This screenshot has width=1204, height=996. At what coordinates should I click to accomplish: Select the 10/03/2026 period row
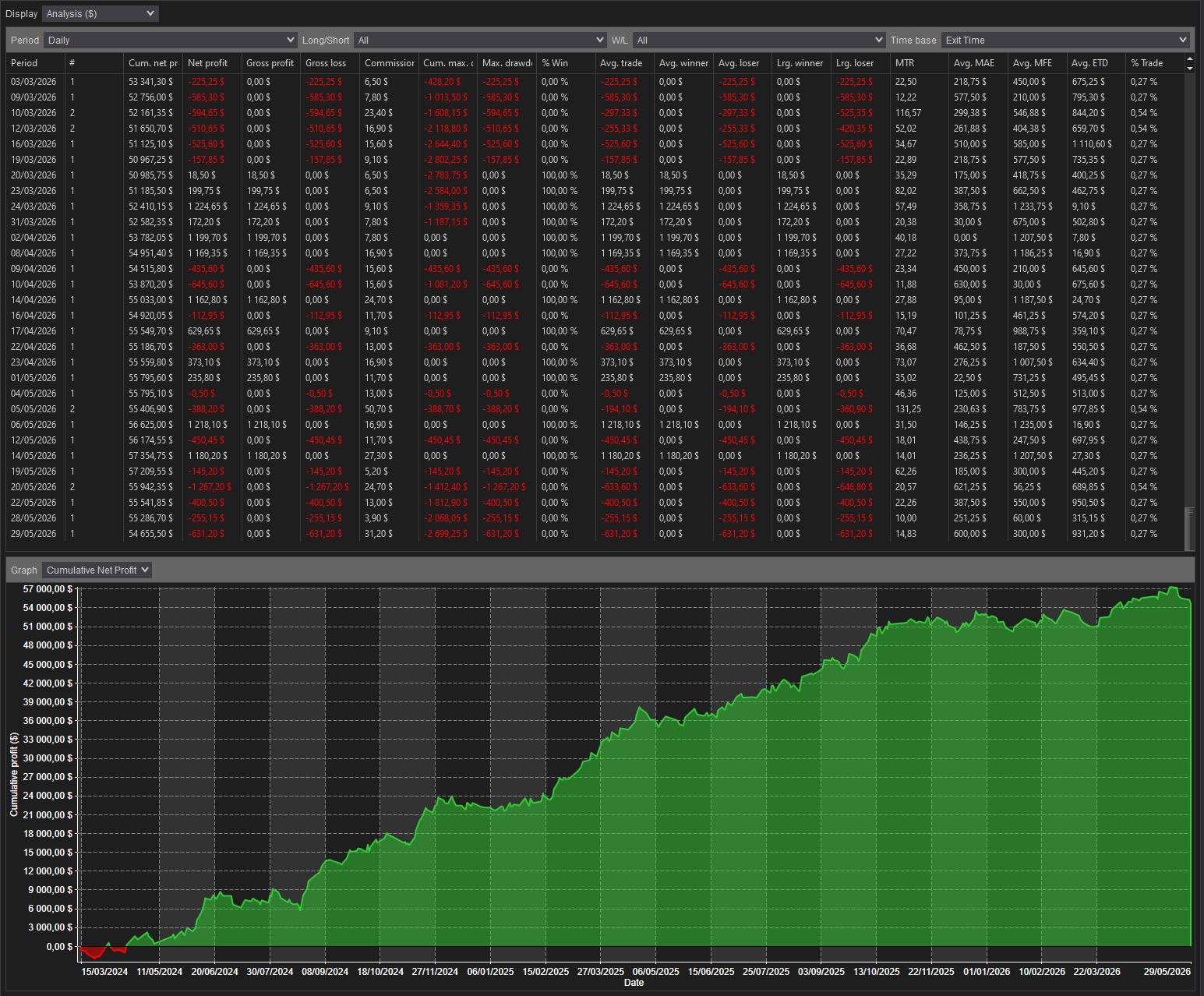[595, 113]
